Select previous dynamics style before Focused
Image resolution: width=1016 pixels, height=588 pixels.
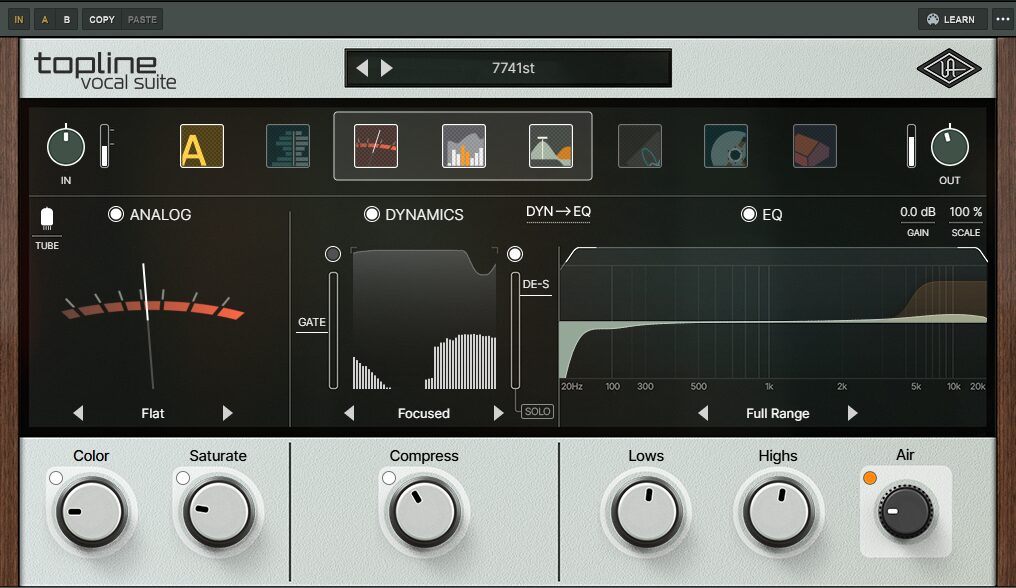[x=349, y=413]
